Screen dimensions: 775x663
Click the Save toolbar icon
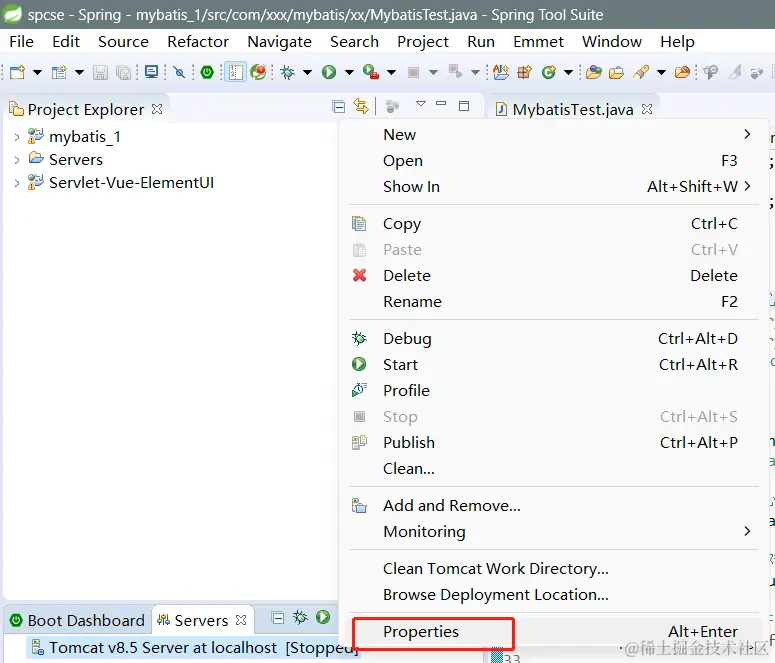click(x=100, y=73)
